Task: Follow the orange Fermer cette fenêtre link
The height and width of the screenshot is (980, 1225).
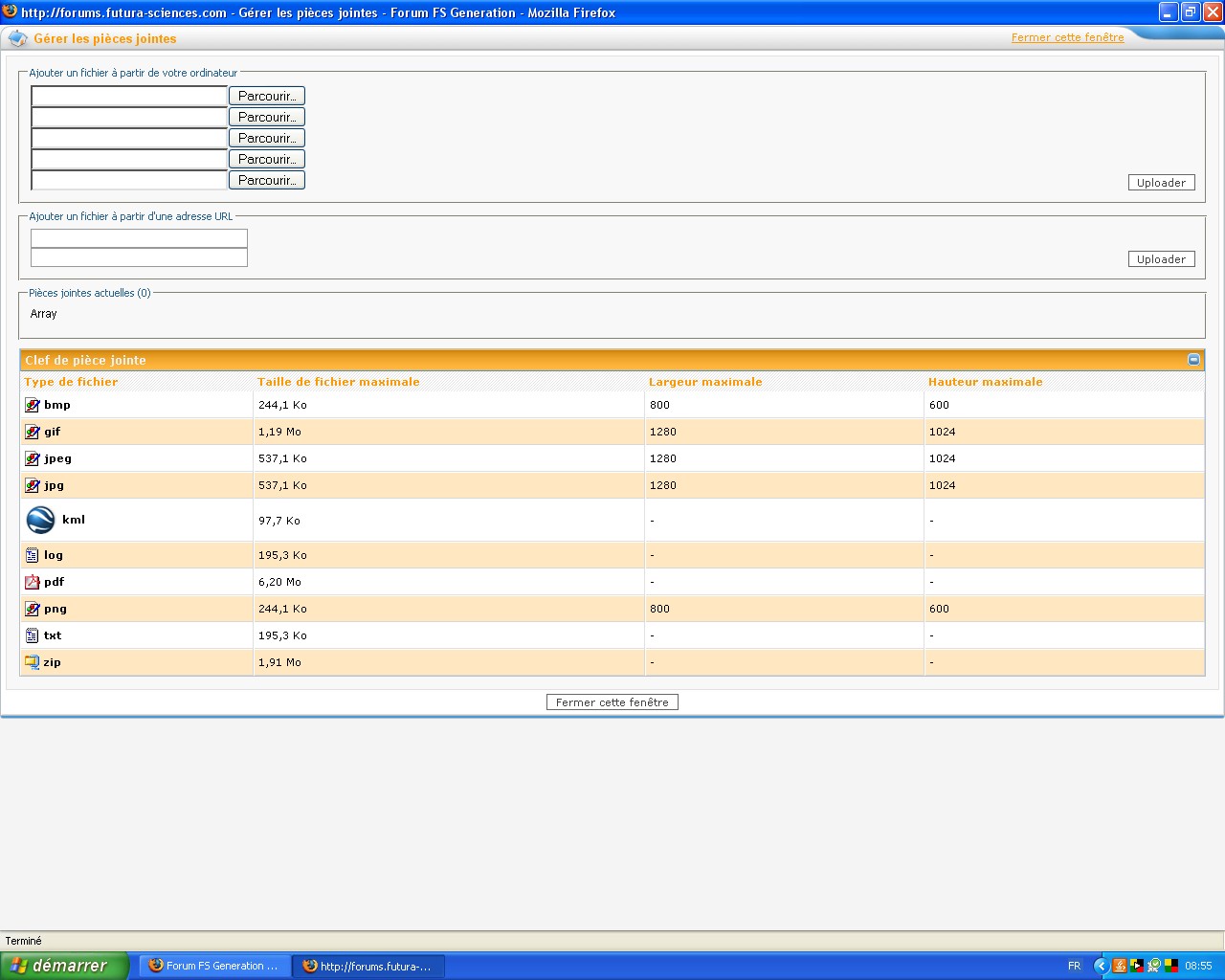Action: [1068, 37]
